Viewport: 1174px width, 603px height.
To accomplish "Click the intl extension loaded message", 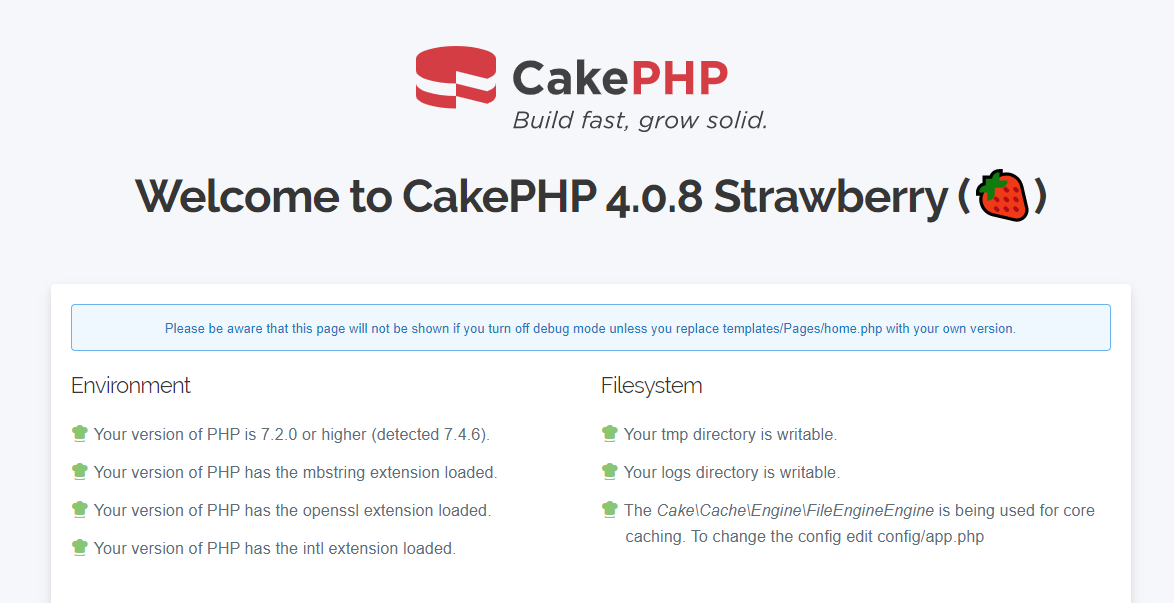I will pyautogui.click(x=275, y=549).
